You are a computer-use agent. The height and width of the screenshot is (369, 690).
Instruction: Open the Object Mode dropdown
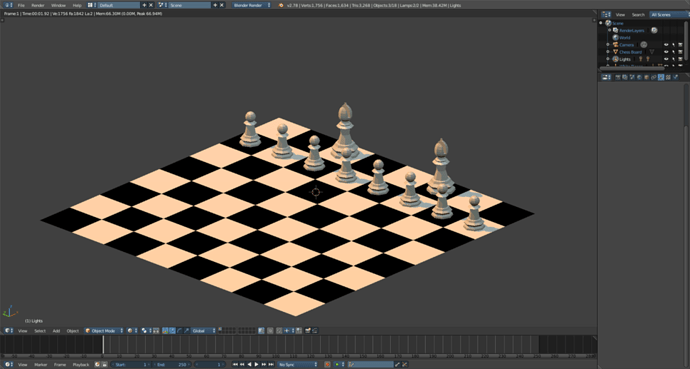(x=104, y=331)
